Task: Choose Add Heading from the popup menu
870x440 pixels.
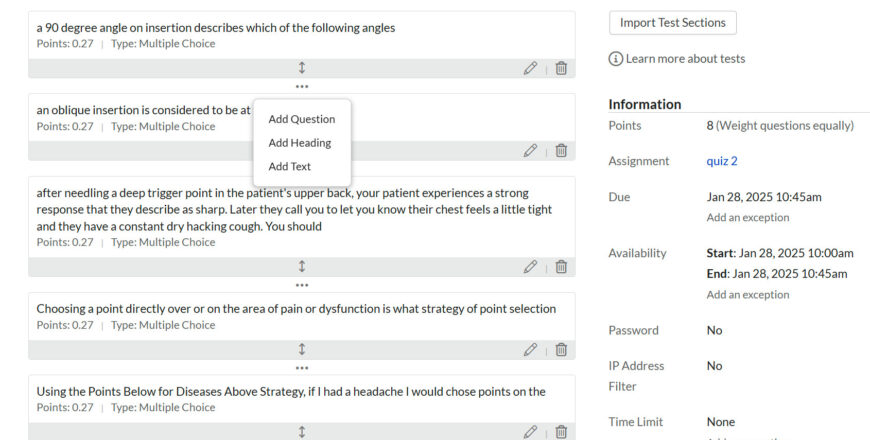Action: (x=300, y=143)
